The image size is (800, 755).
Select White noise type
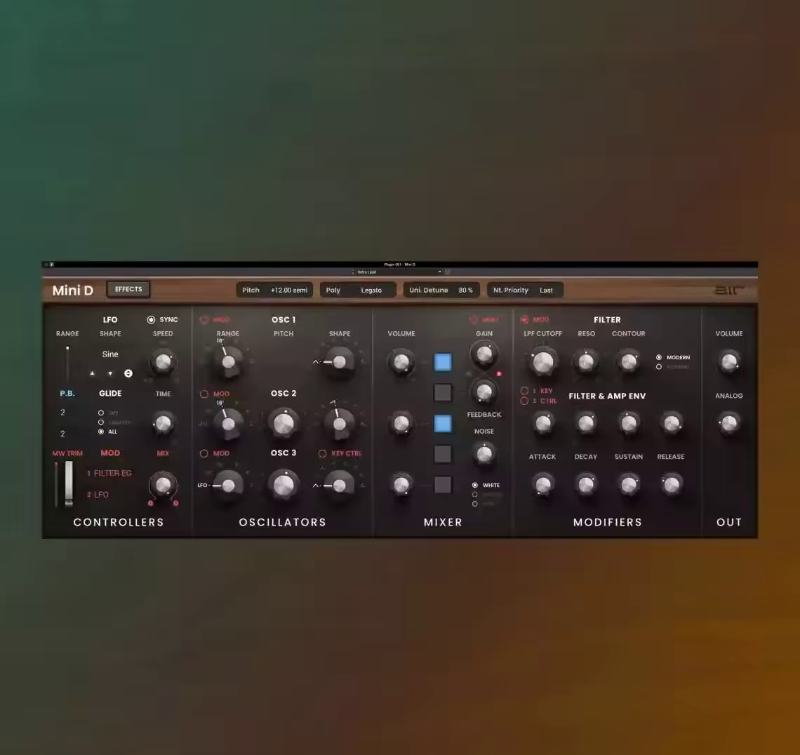(474, 485)
